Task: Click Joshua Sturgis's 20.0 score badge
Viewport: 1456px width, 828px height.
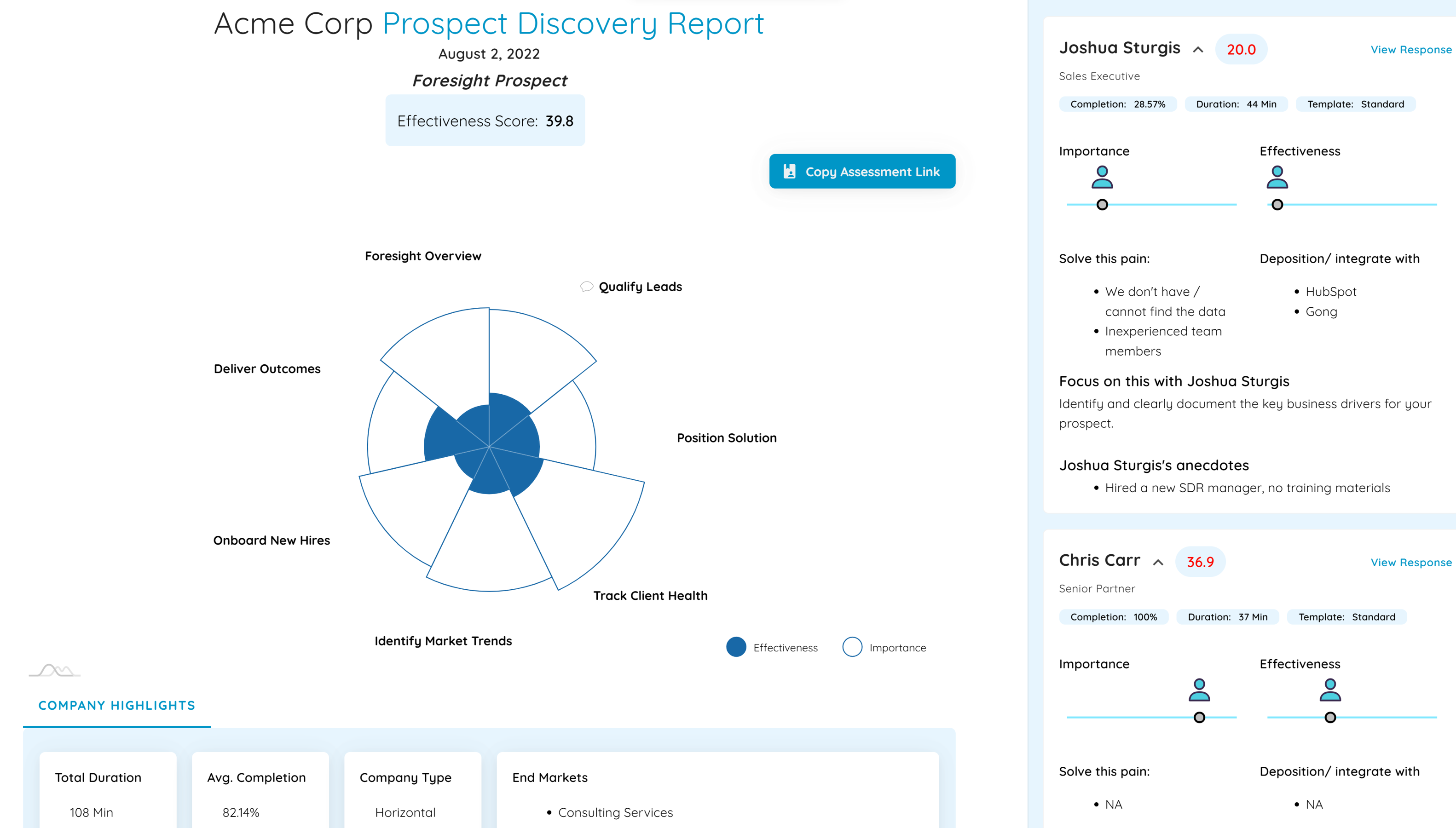Action: point(1241,50)
